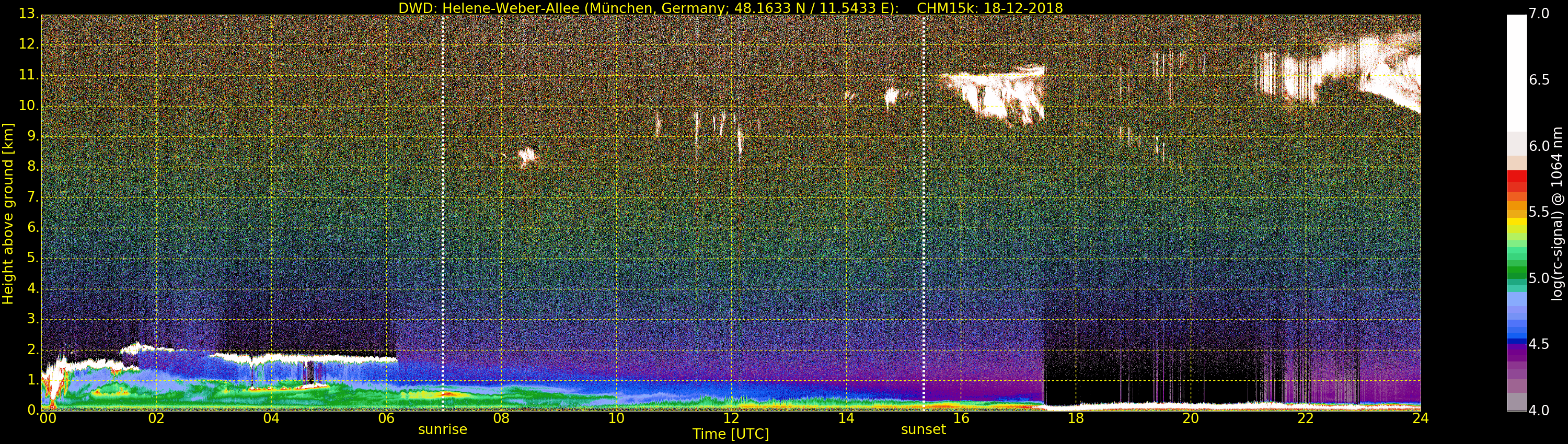
Task: Click the height tick '3.'
Action: tap(33, 319)
